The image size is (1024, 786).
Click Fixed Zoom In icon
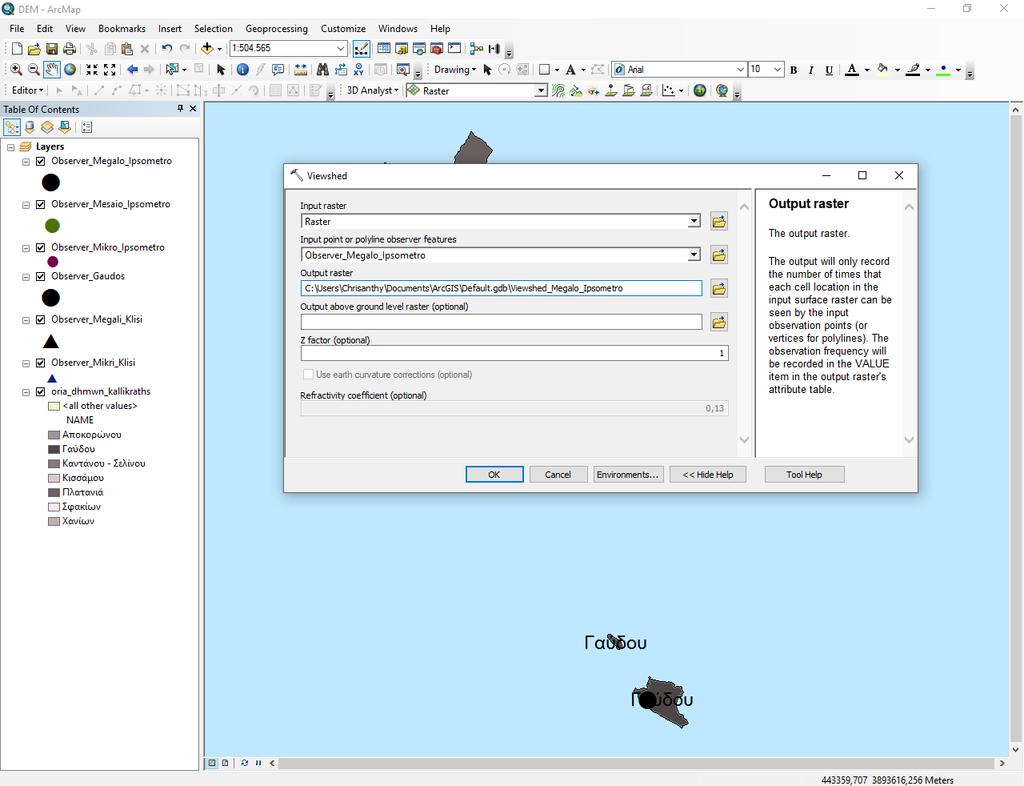pyautogui.click(x=92, y=69)
